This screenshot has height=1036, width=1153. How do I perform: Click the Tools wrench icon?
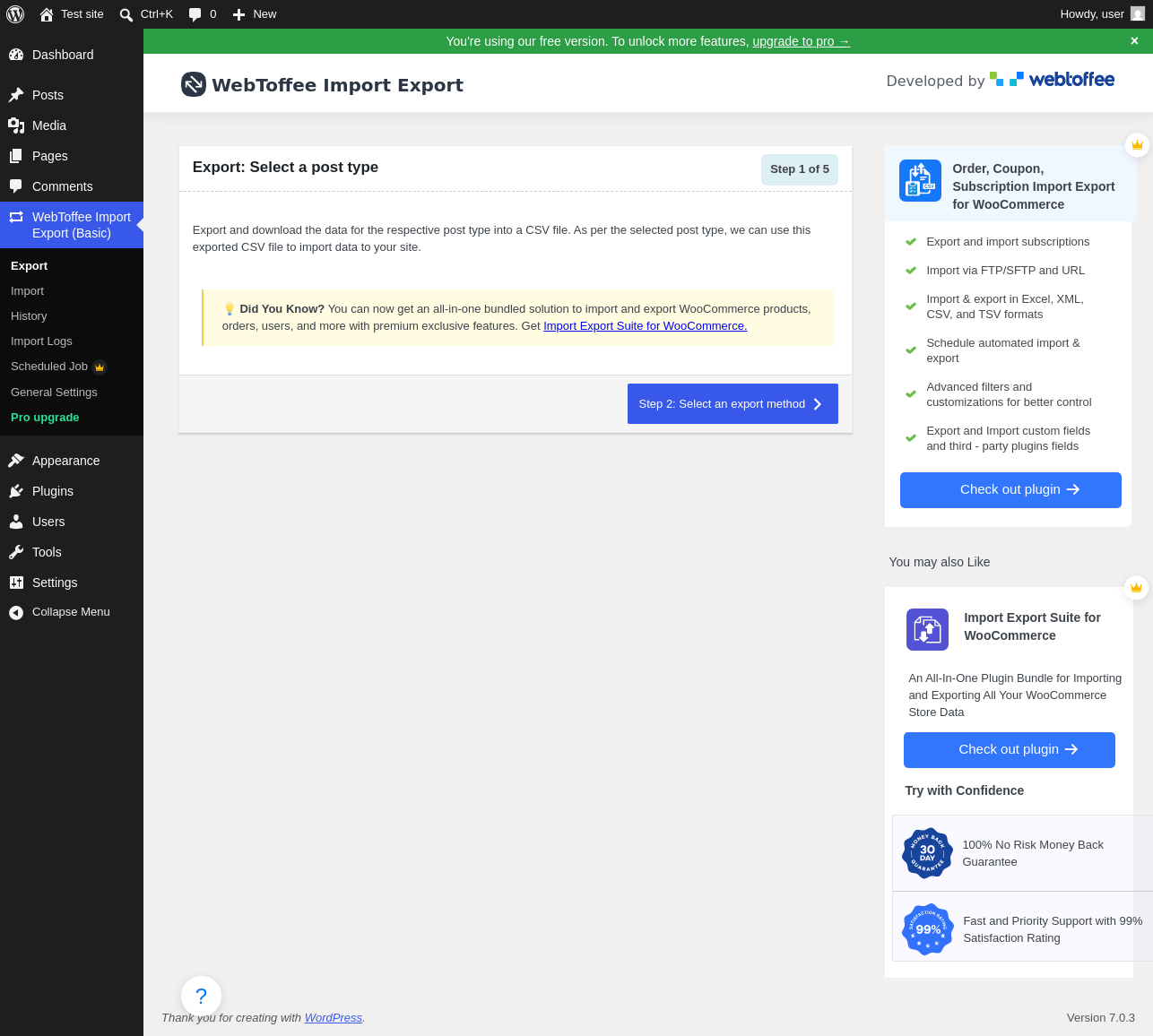(16, 552)
